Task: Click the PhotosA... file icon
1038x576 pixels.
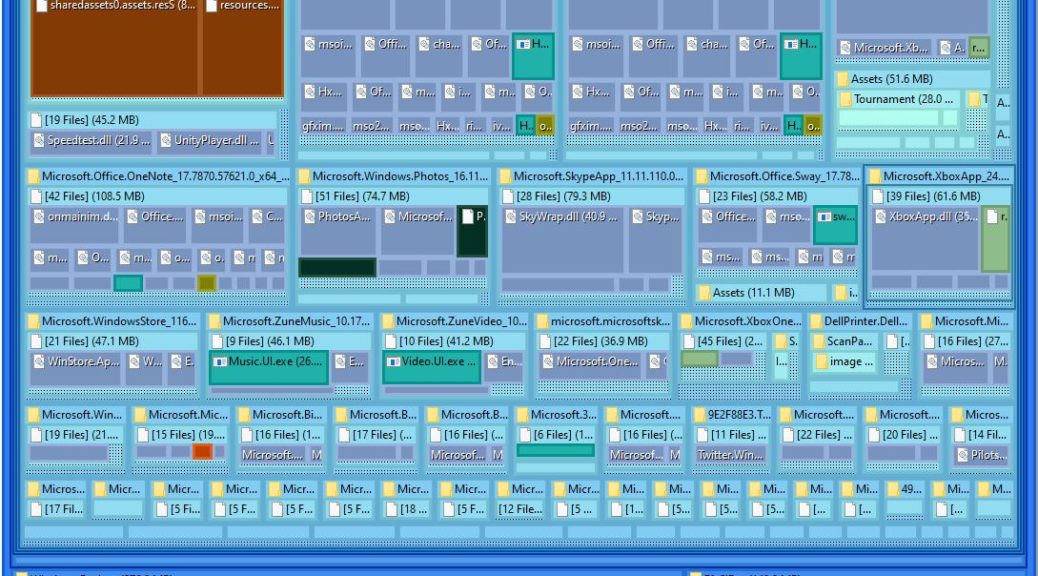Action: tap(310, 216)
